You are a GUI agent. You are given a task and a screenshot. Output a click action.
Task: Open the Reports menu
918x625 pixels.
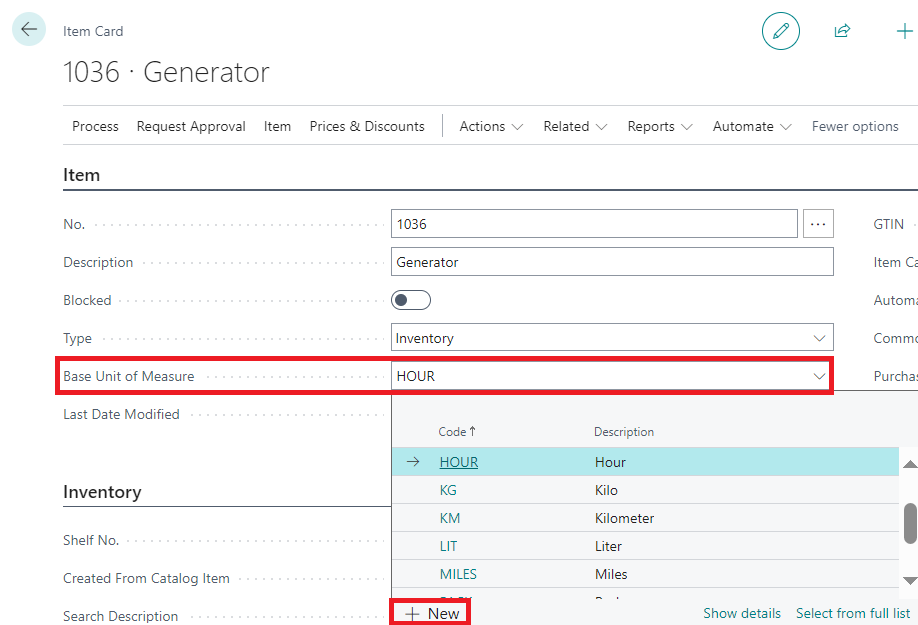pyautogui.click(x=659, y=126)
